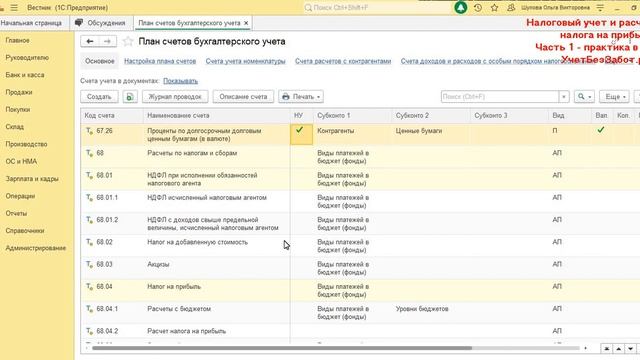This screenshot has width=640, height=360.
Task: Click the Описание счета button
Action: coord(243,97)
